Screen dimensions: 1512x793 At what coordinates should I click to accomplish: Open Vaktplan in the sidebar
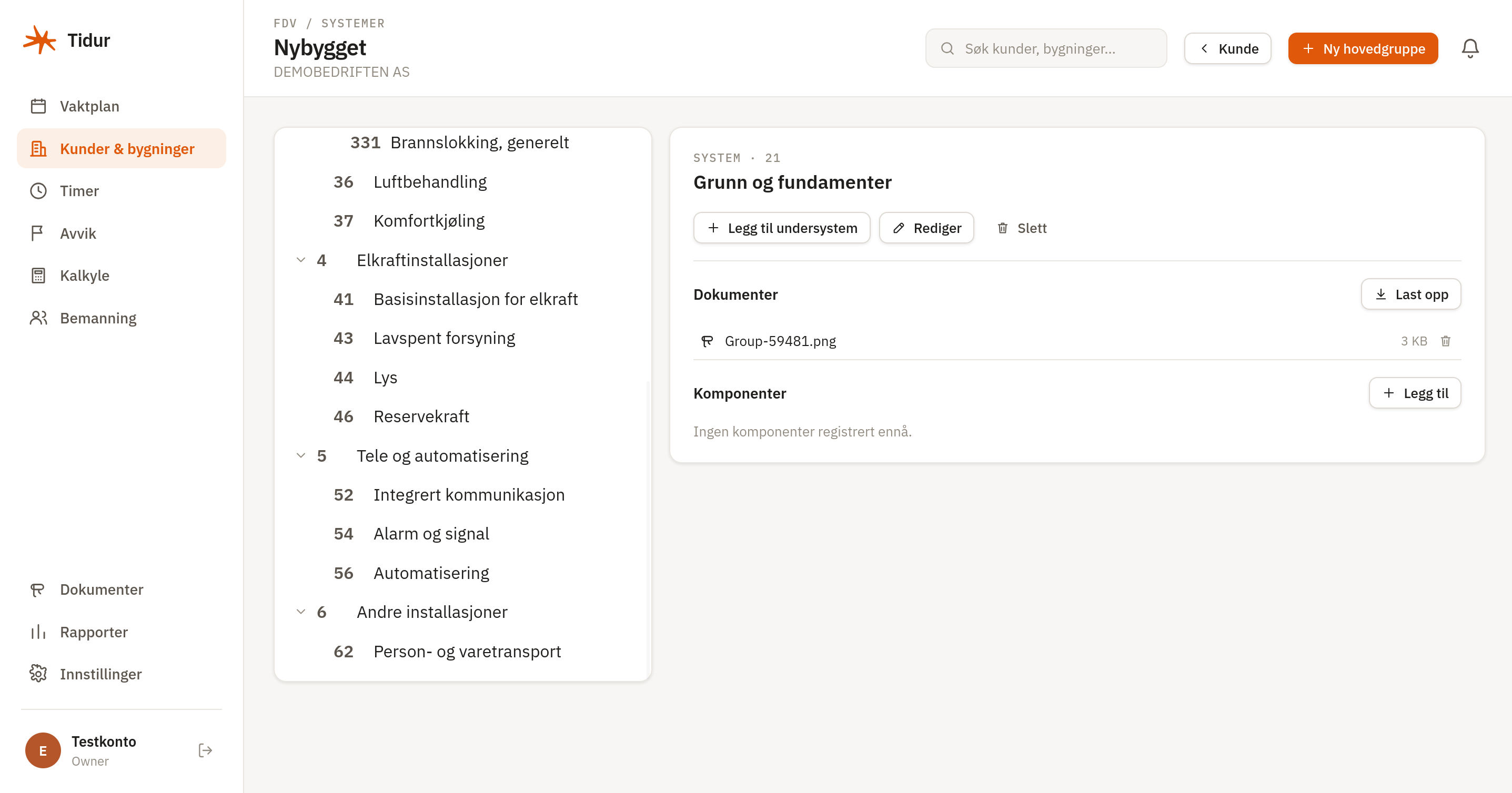click(x=122, y=106)
